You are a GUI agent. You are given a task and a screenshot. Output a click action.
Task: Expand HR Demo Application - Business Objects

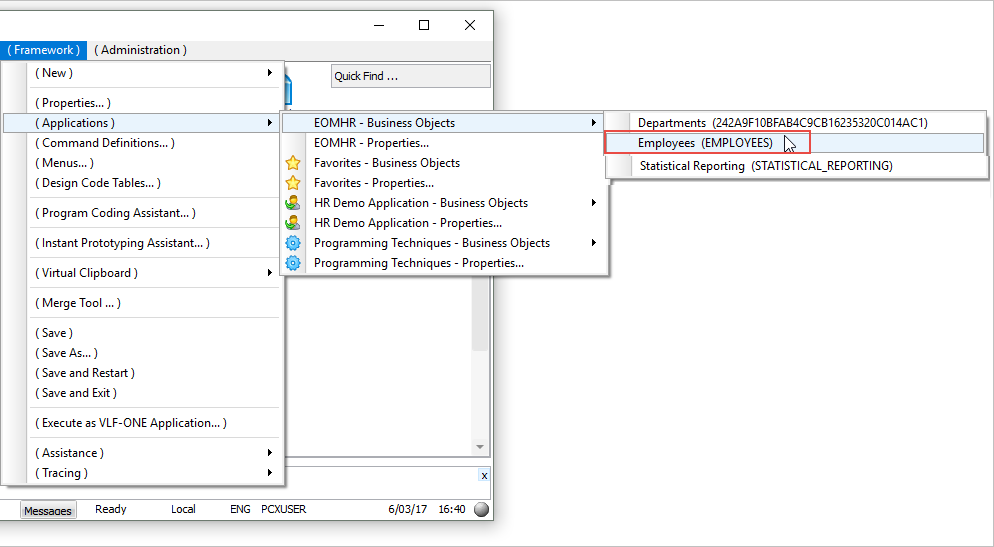pos(444,203)
